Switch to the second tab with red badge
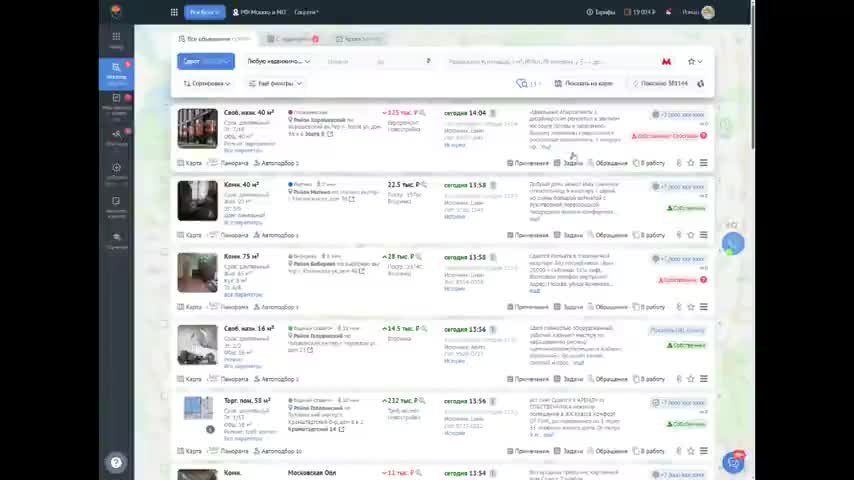 [x=292, y=39]
